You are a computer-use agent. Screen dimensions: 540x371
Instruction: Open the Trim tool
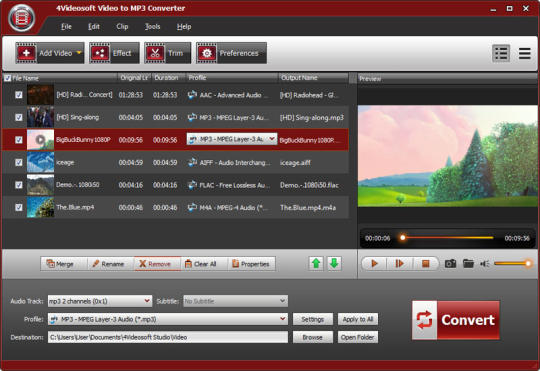[x=167, y=53]
